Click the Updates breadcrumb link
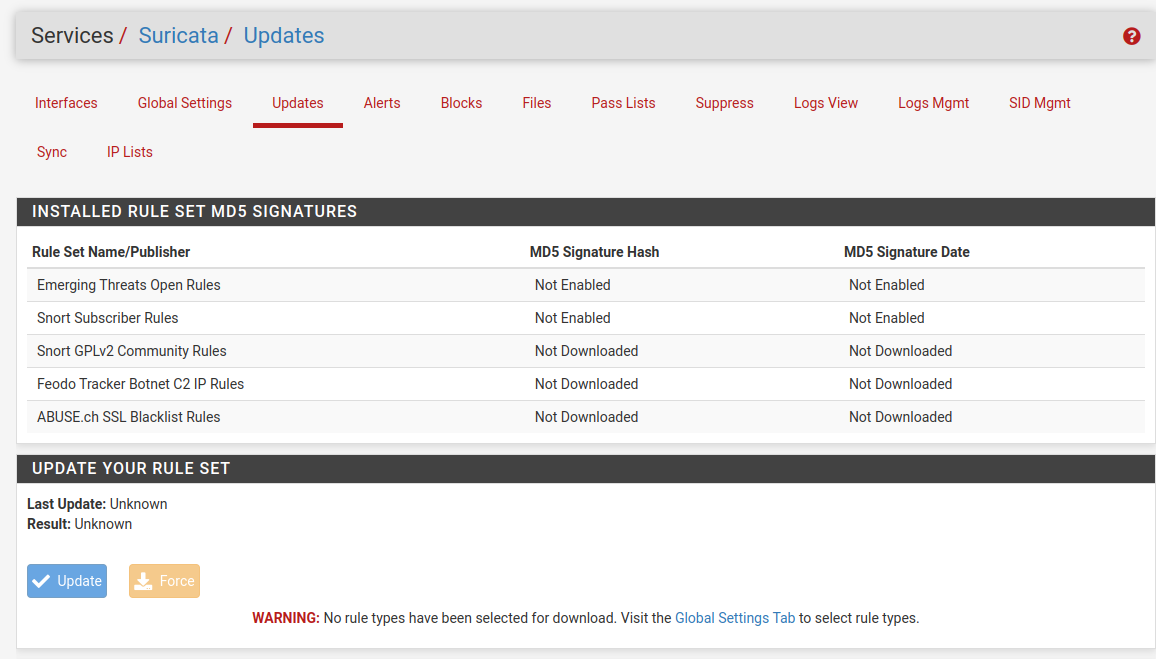 click(x=284, y=36)
